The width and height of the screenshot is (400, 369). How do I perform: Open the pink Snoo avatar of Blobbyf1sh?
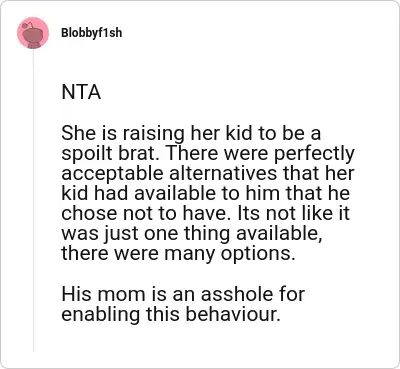click(33, 33)
